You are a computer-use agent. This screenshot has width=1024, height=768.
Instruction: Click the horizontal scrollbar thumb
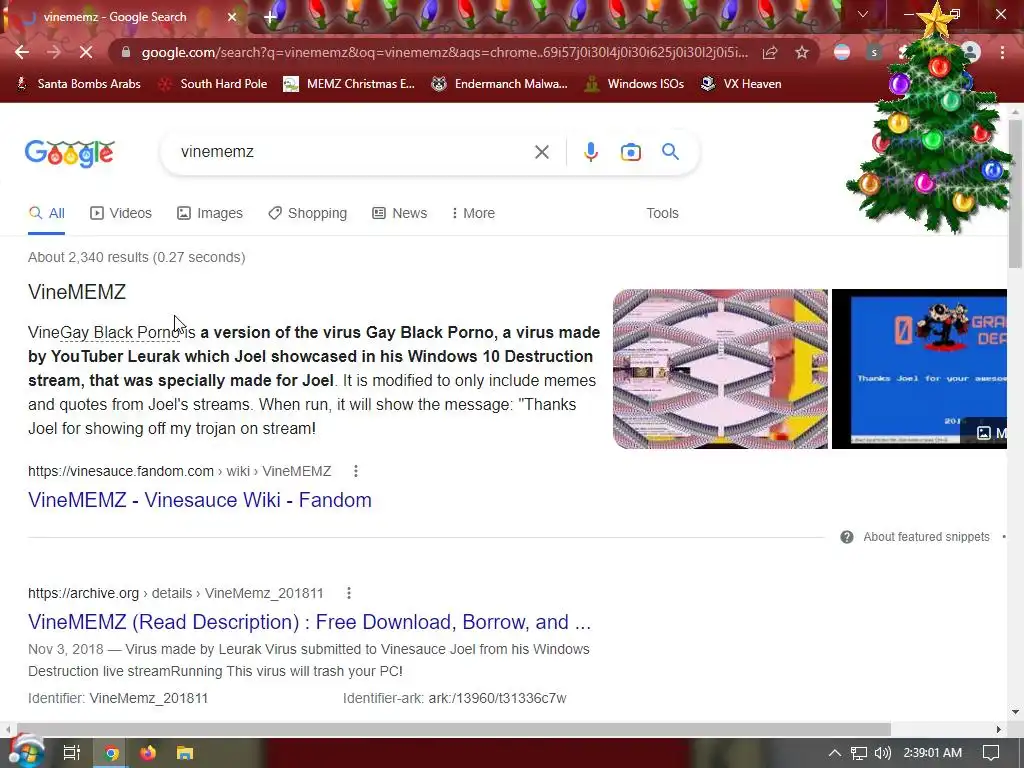coord(454,729)
